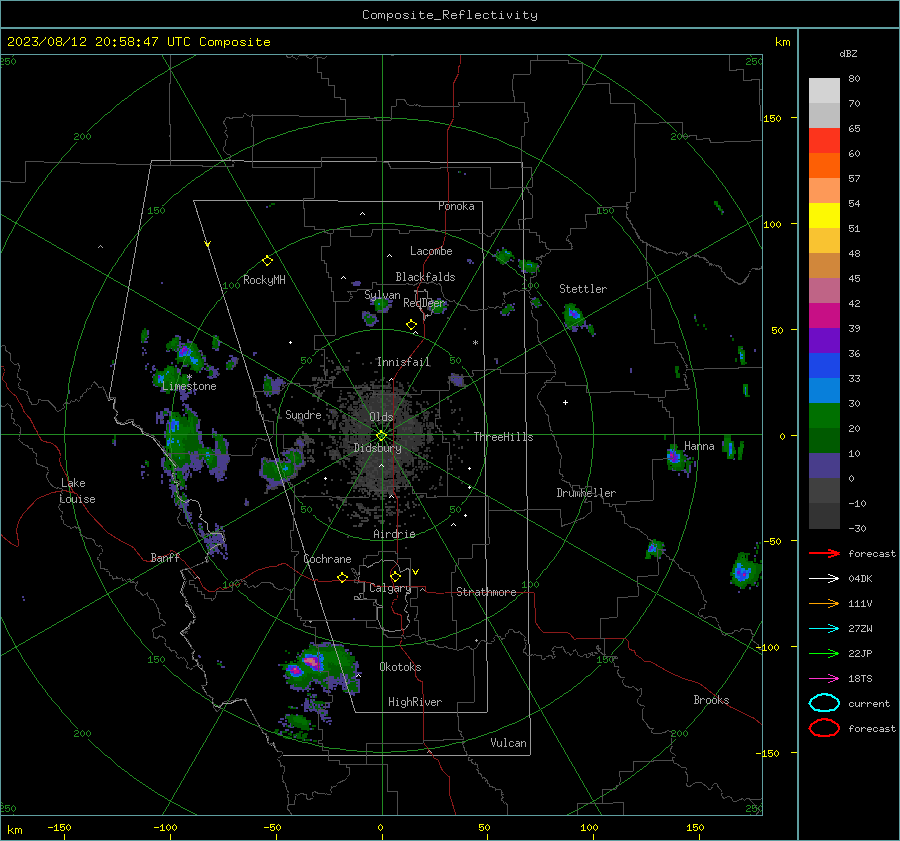Viewport: 900px width, 841px height.
Task: Click the Drumheller city label
Action: click(x=586, y=493)
